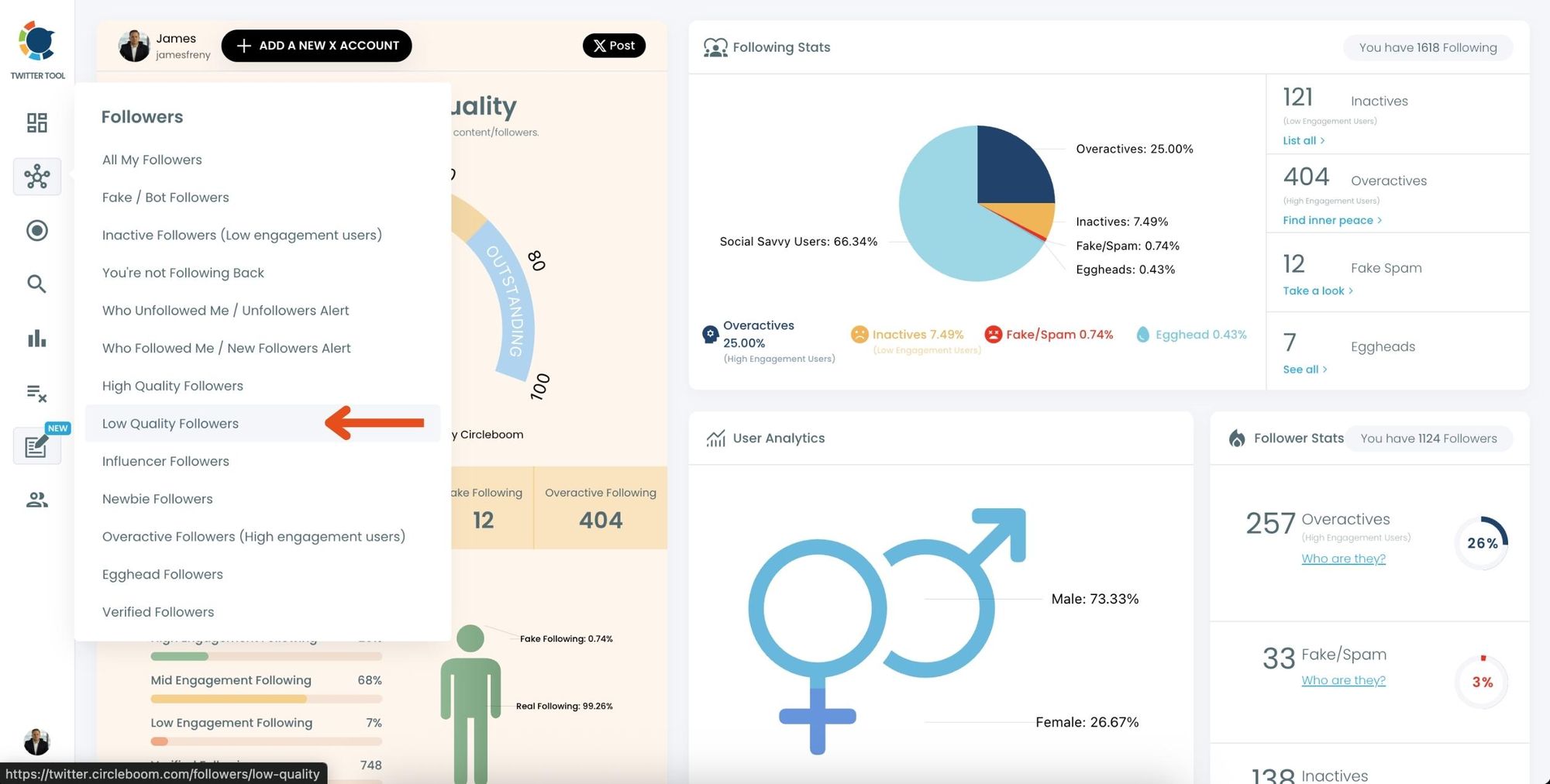Click the Mid Engagement Following progress bar
The image size is (1550, 784).
pos(266,699)
